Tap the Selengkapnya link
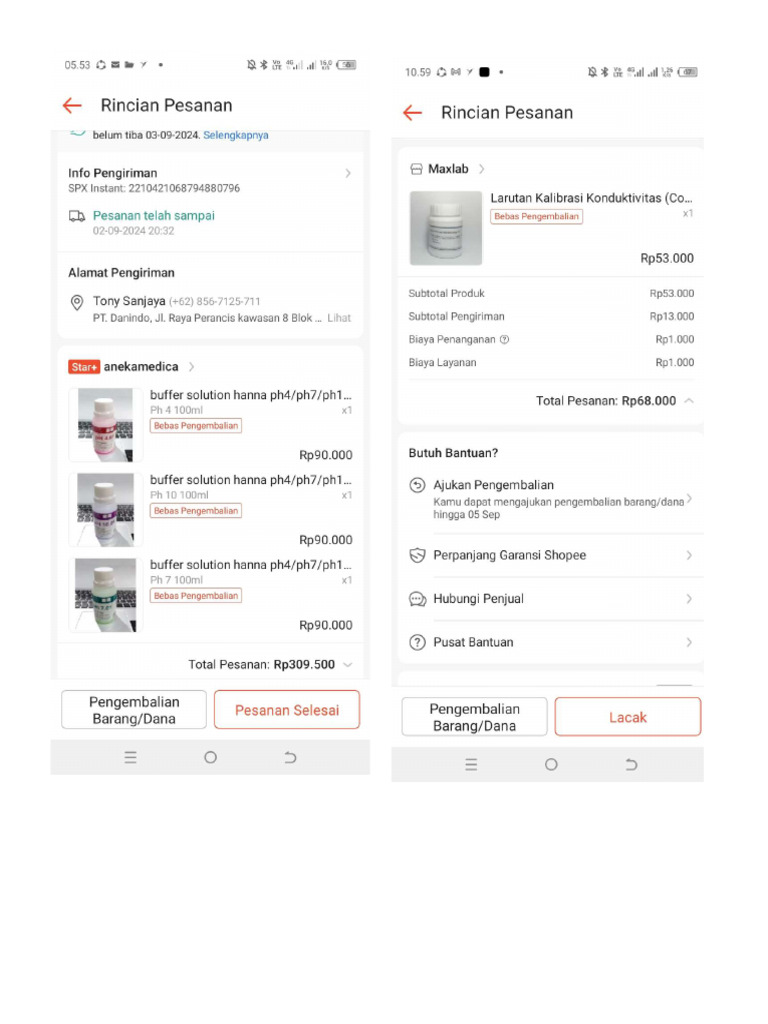This screenshot has width=768, height=1024. [x=236, y=135]
